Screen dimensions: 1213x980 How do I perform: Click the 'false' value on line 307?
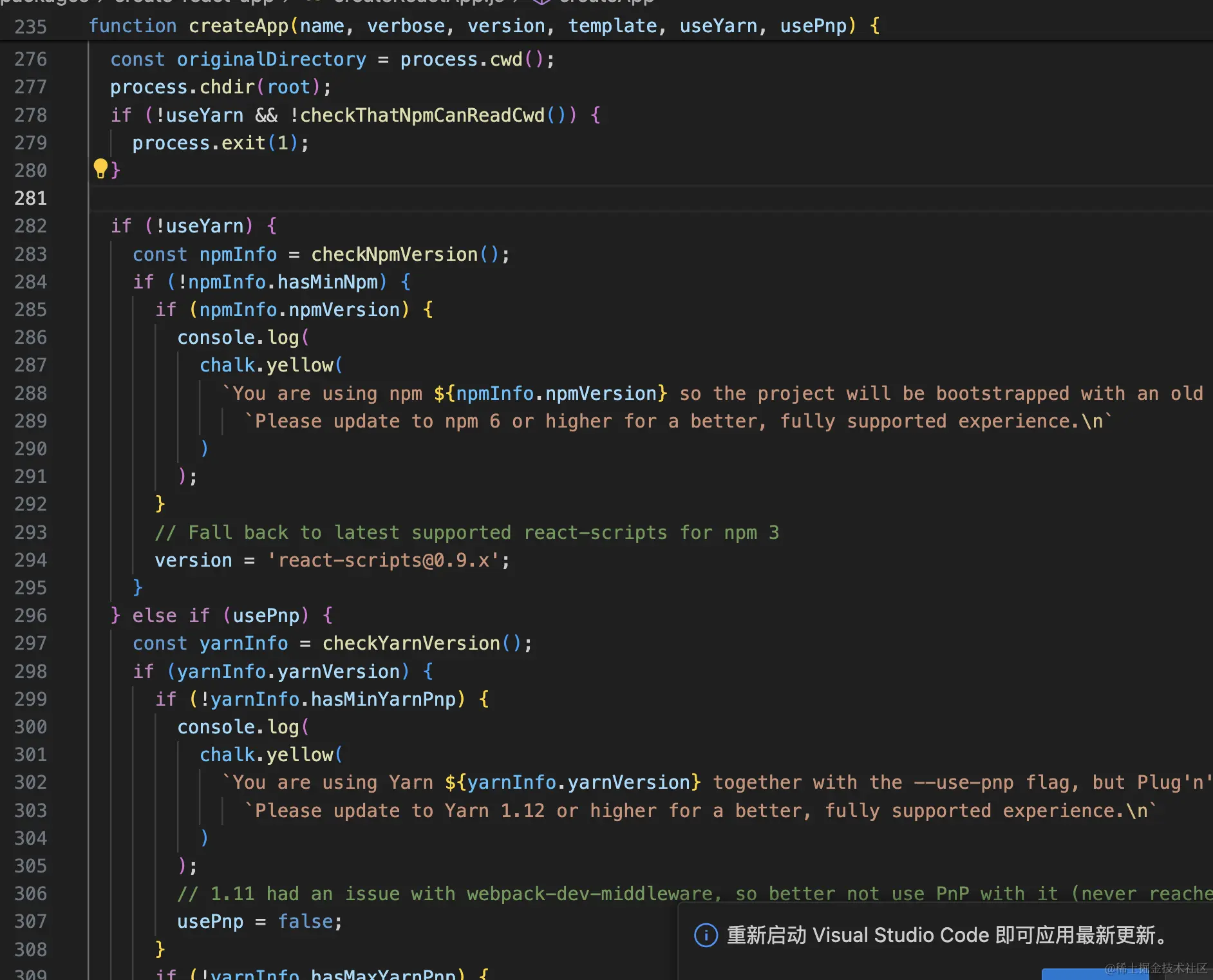click(x=306, y=921)
